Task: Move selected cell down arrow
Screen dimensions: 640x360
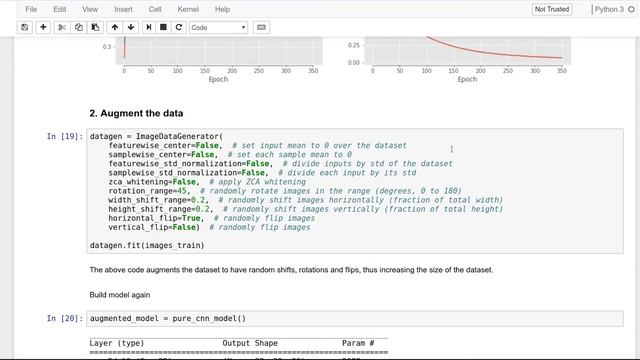Action: (131, 27)
